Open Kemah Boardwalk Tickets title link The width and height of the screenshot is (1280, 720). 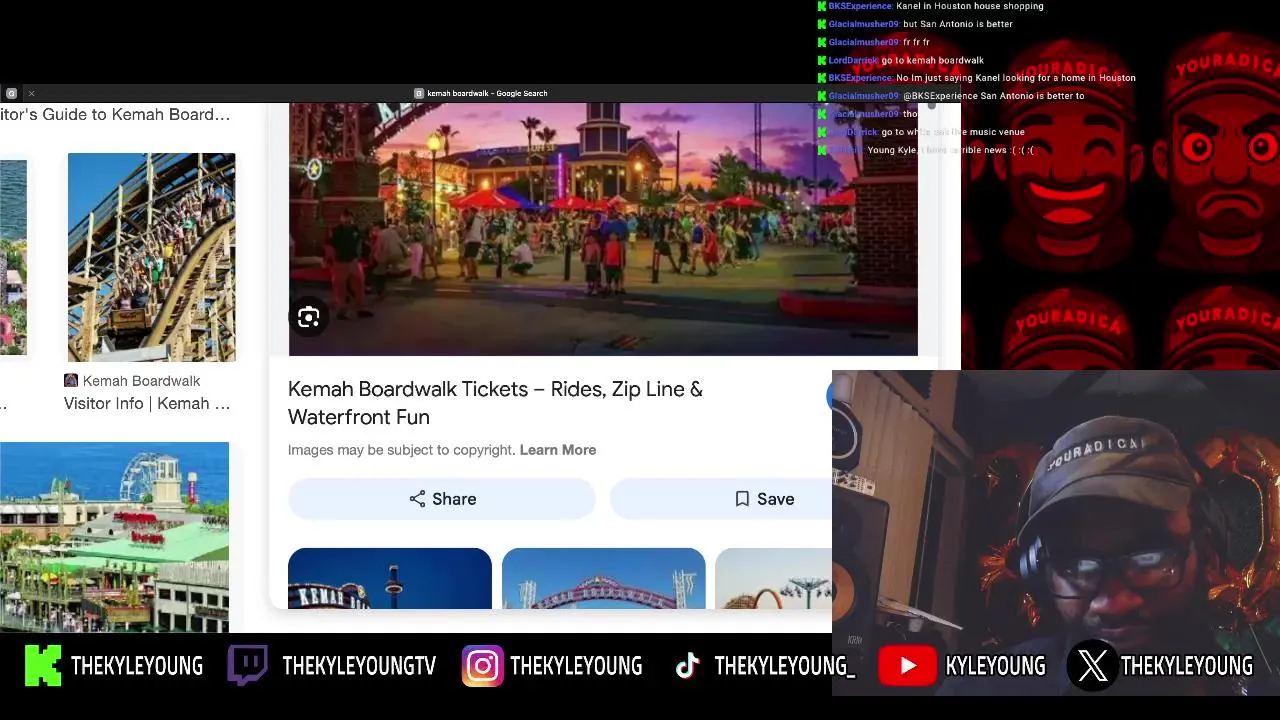tap(495, 403)
